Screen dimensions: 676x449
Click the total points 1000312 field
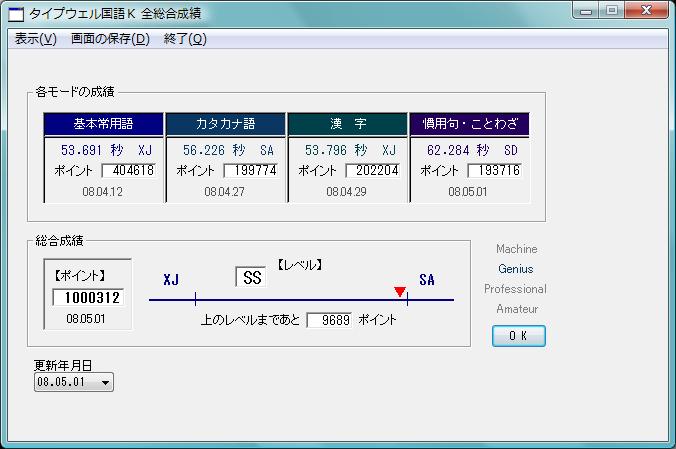tap(88, 297)
